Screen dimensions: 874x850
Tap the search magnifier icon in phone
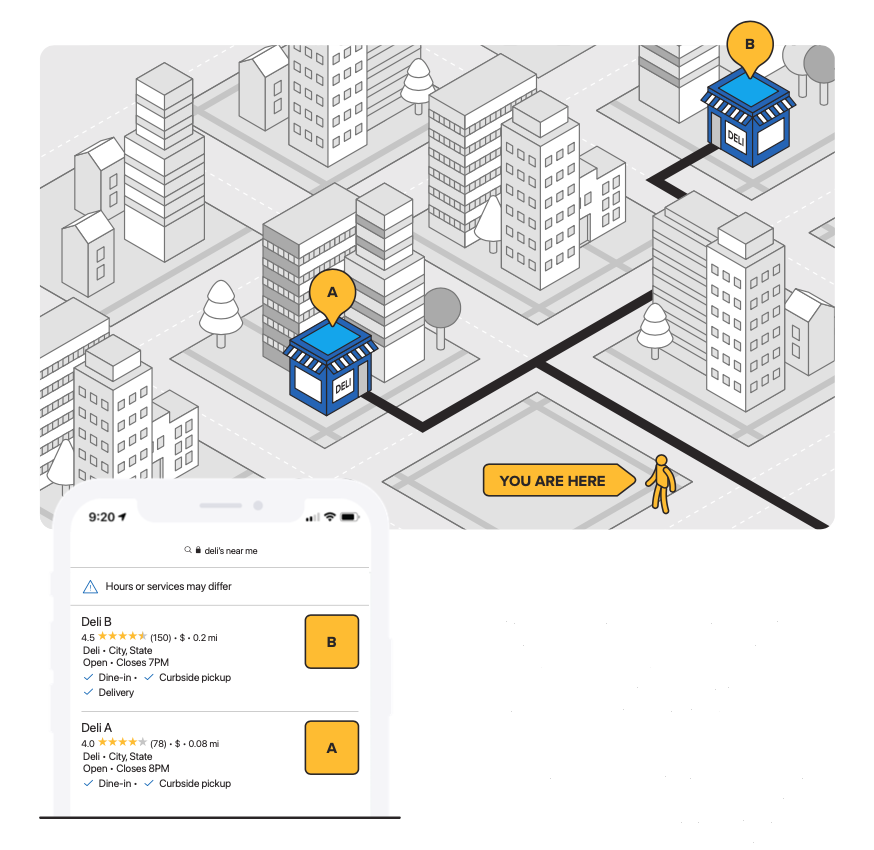[188, 550]
